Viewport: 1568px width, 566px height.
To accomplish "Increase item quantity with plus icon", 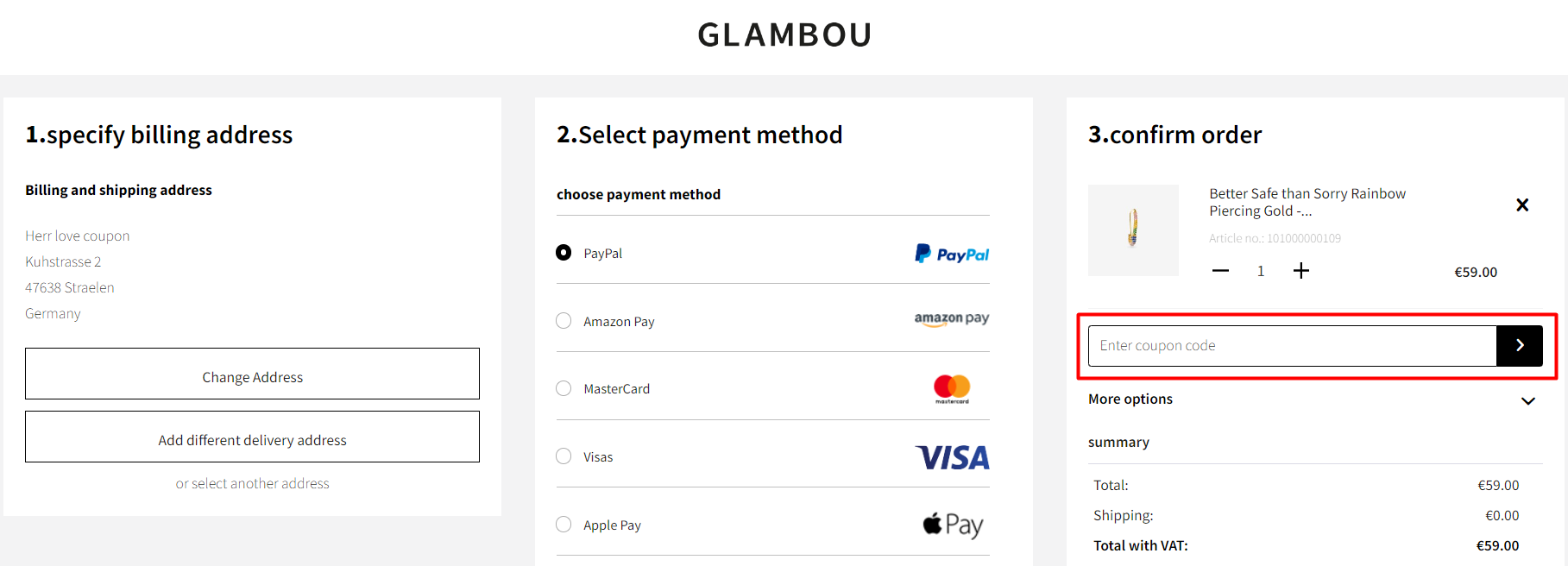I will 1301,271.
